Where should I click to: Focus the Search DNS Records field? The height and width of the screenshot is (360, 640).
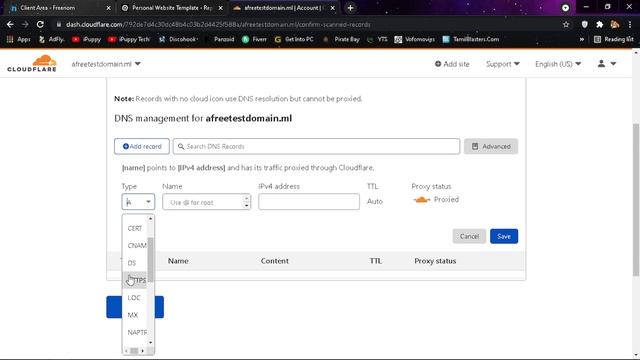316,146
